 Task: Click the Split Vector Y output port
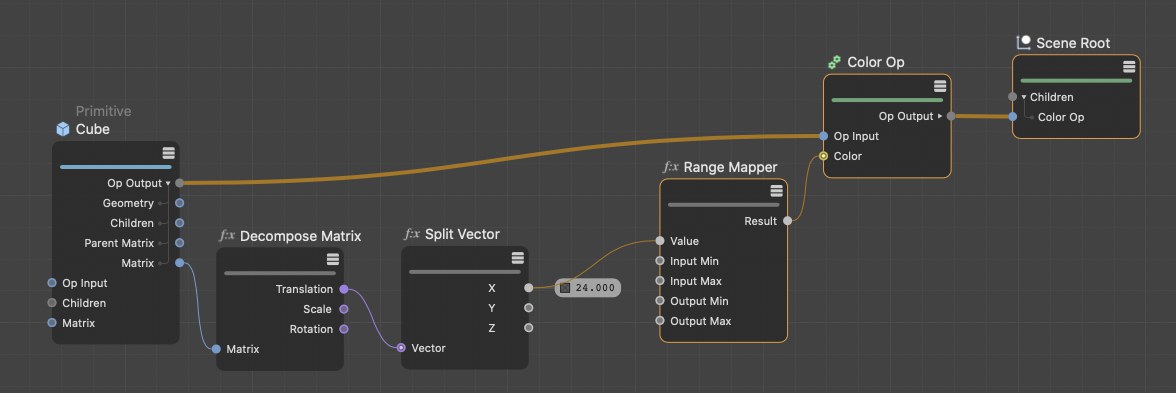529,308
